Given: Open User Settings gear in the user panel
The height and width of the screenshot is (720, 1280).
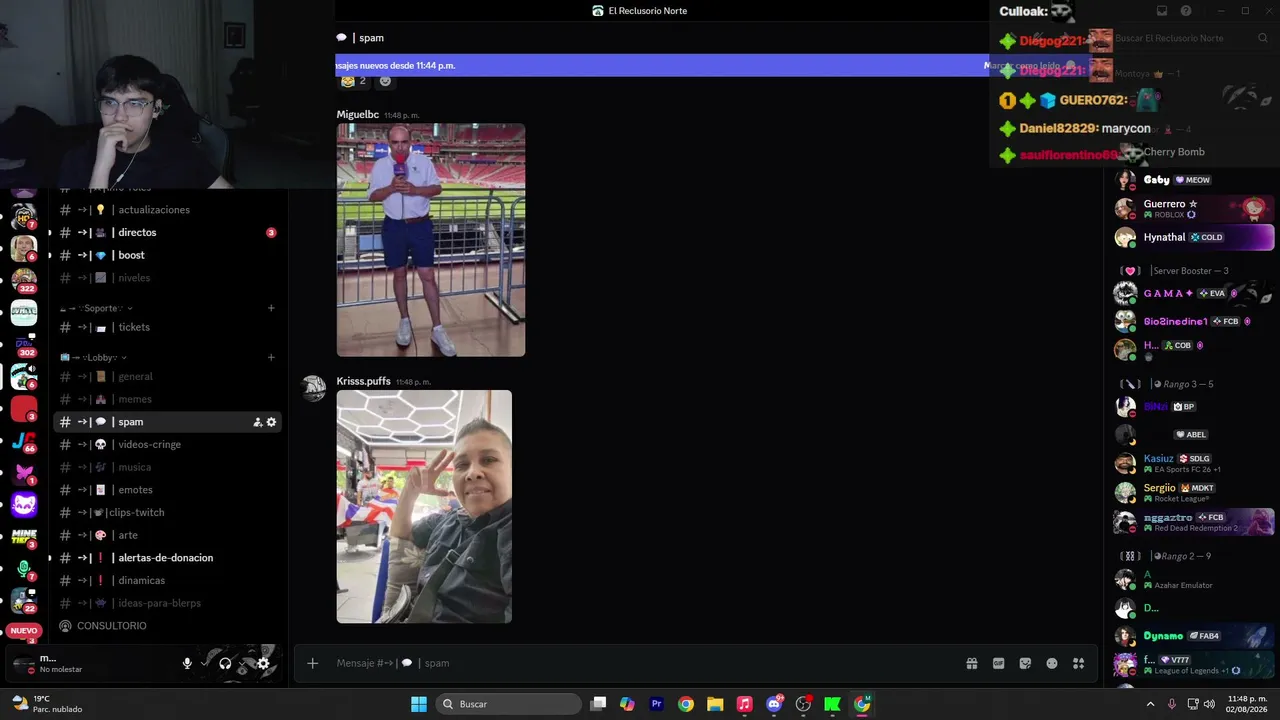Looking at the screenshot, I should click(263, 663).
